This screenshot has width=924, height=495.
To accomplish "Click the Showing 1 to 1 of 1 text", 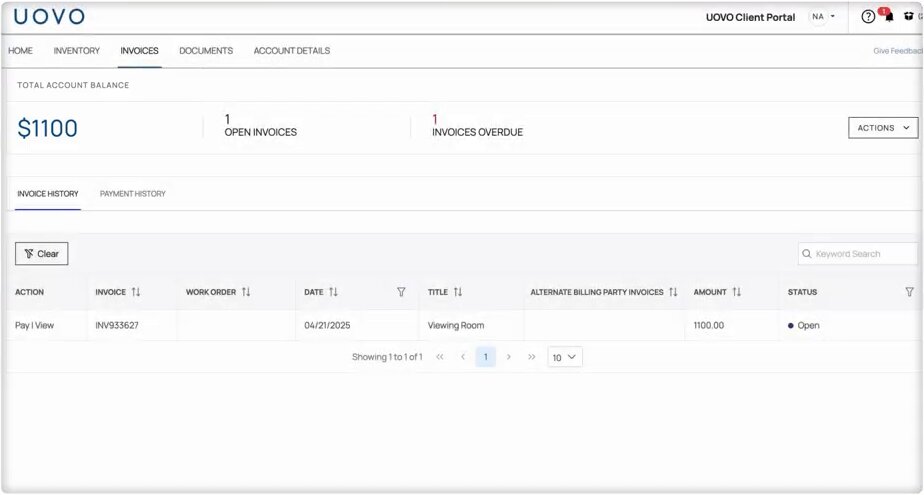I will (x=387, y=357).
